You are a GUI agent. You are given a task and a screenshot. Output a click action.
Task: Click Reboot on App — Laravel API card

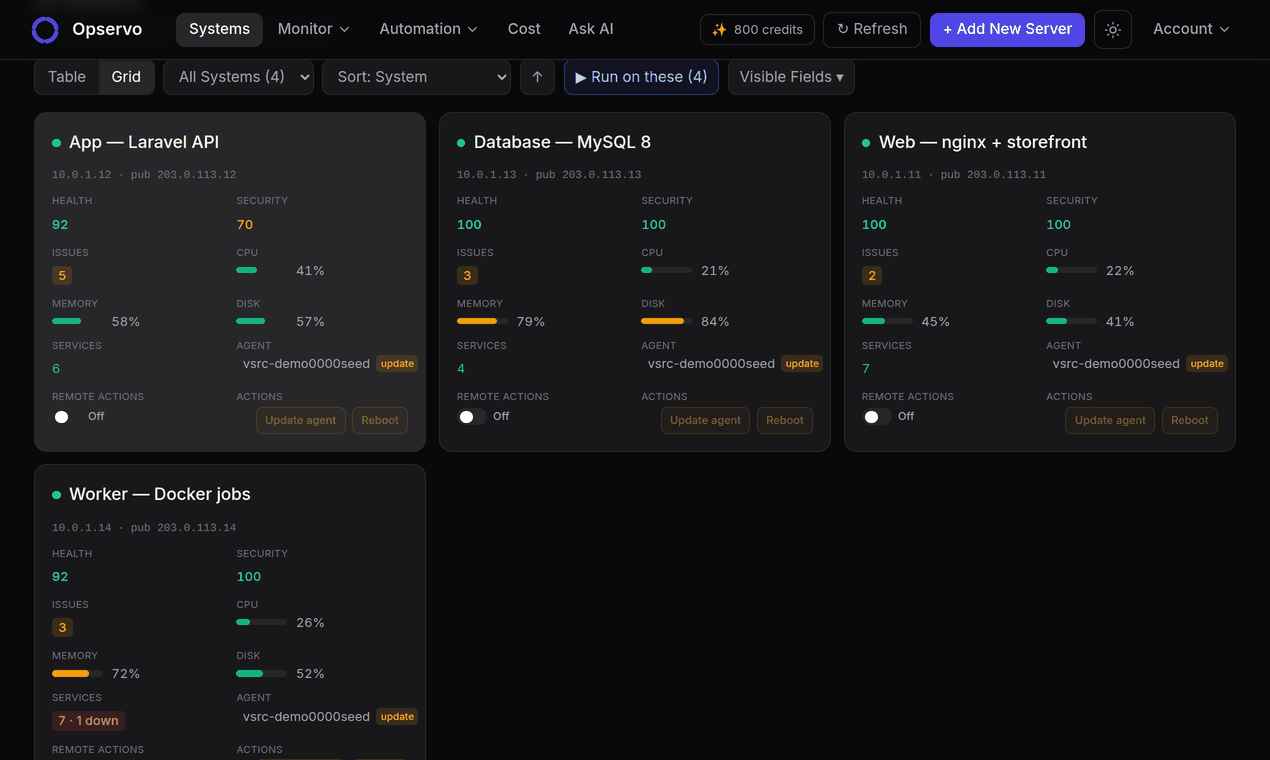tap(380, 420)
